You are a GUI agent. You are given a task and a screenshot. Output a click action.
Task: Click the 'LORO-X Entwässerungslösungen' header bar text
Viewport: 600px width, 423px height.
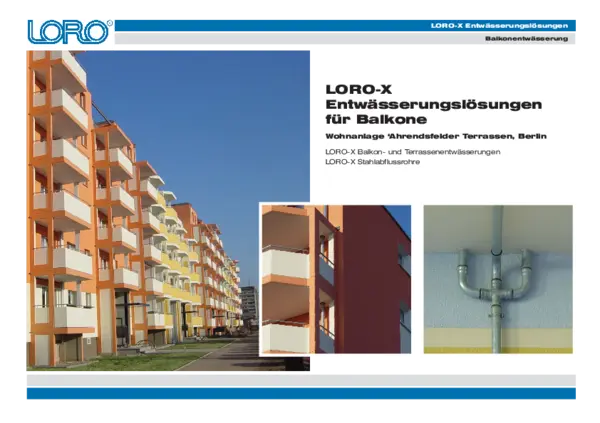coord(499,26)
